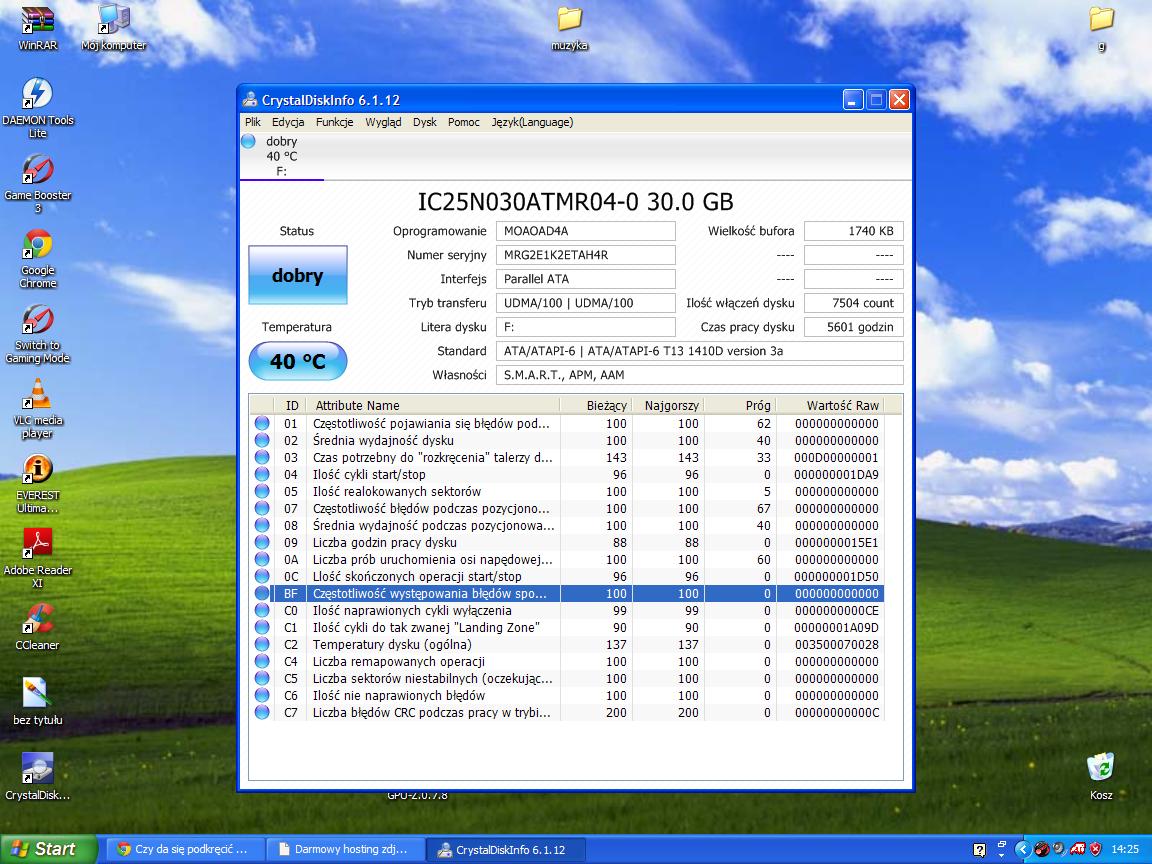Expand hidden tray icons with the arrow

pos(1022,849)
